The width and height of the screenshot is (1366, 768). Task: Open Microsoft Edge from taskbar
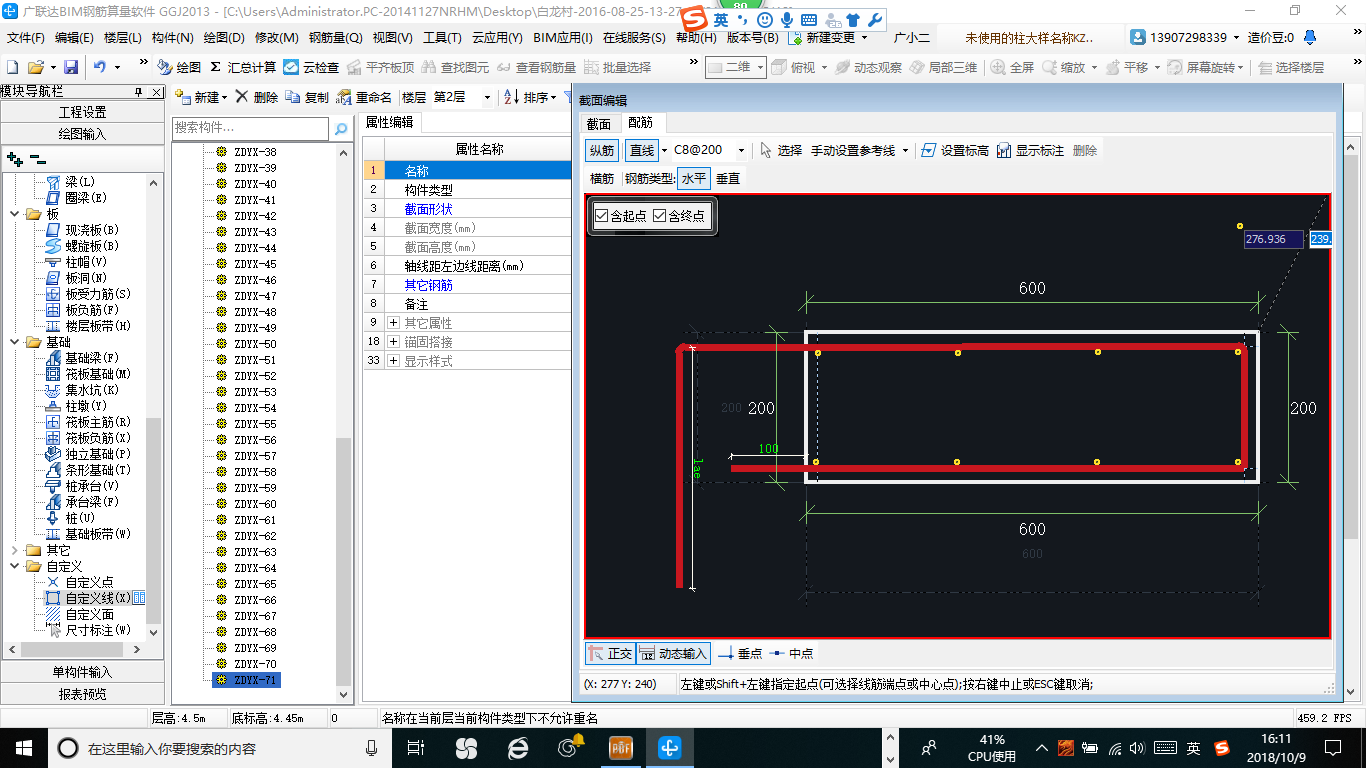pos(518,747)
